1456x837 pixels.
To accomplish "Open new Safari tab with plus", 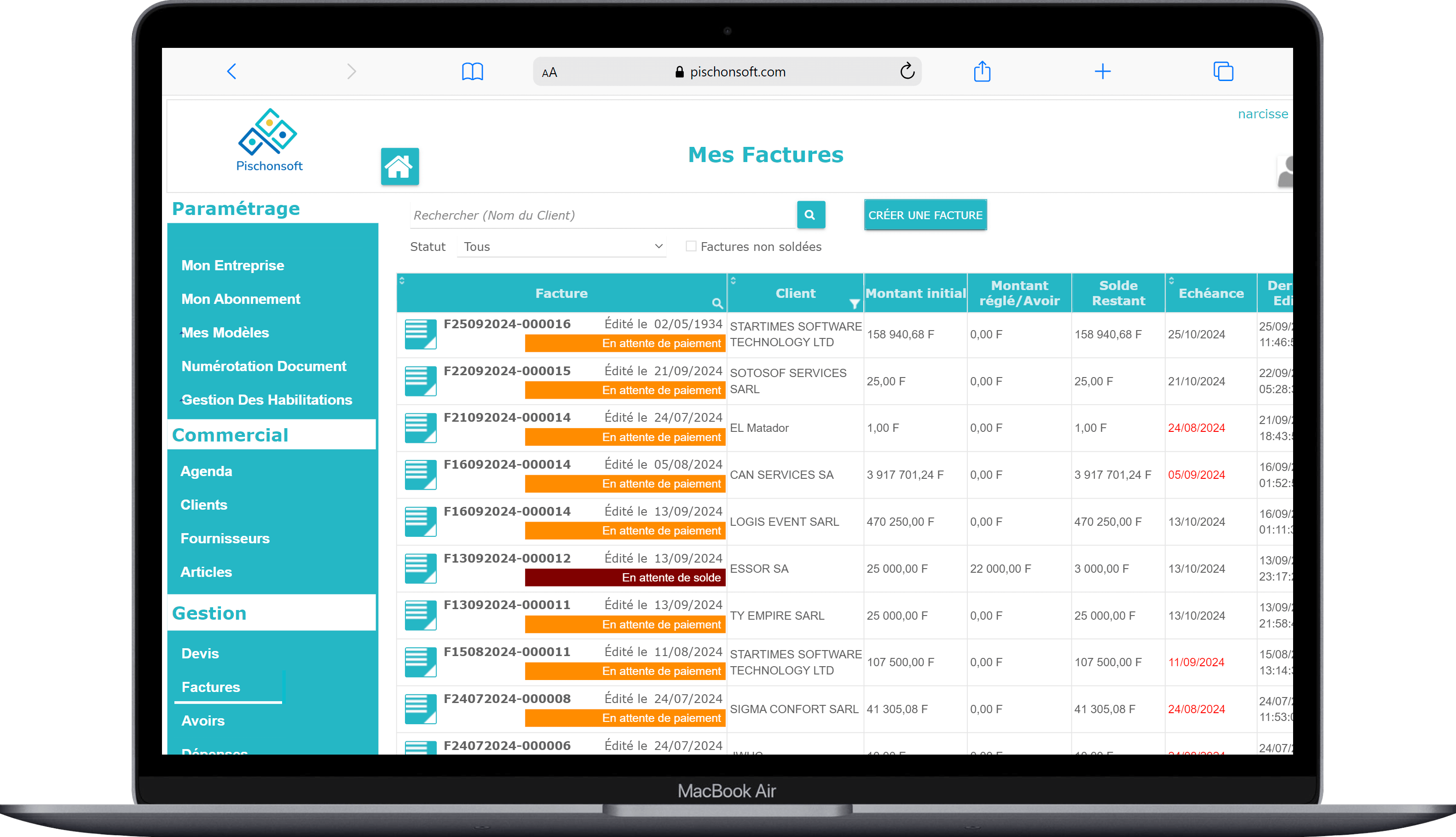I will (x=1102, y=72).
